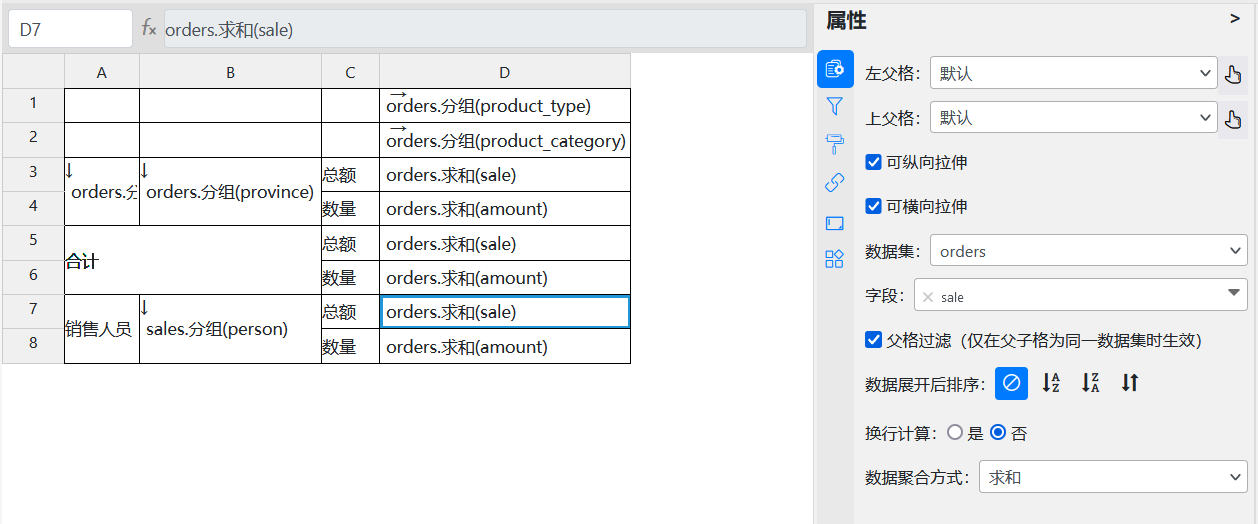Click the 合计 merged cell
This screenshot has width=1258, height=524.
[193, 260]
